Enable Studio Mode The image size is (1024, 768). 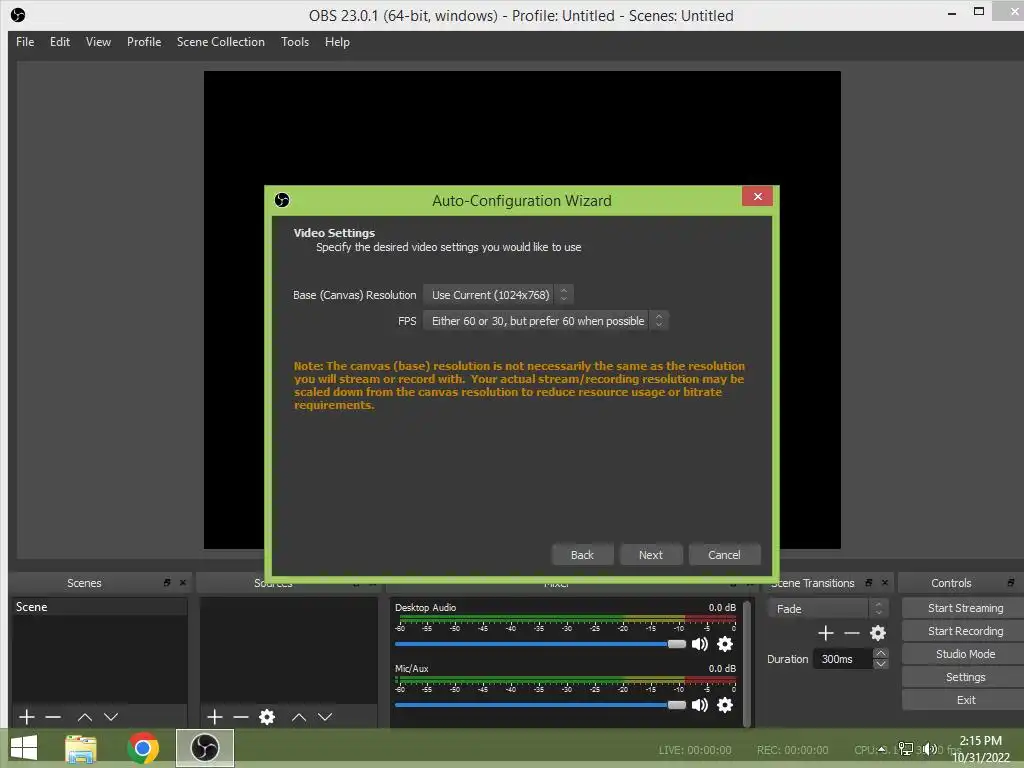pos(965,654)
